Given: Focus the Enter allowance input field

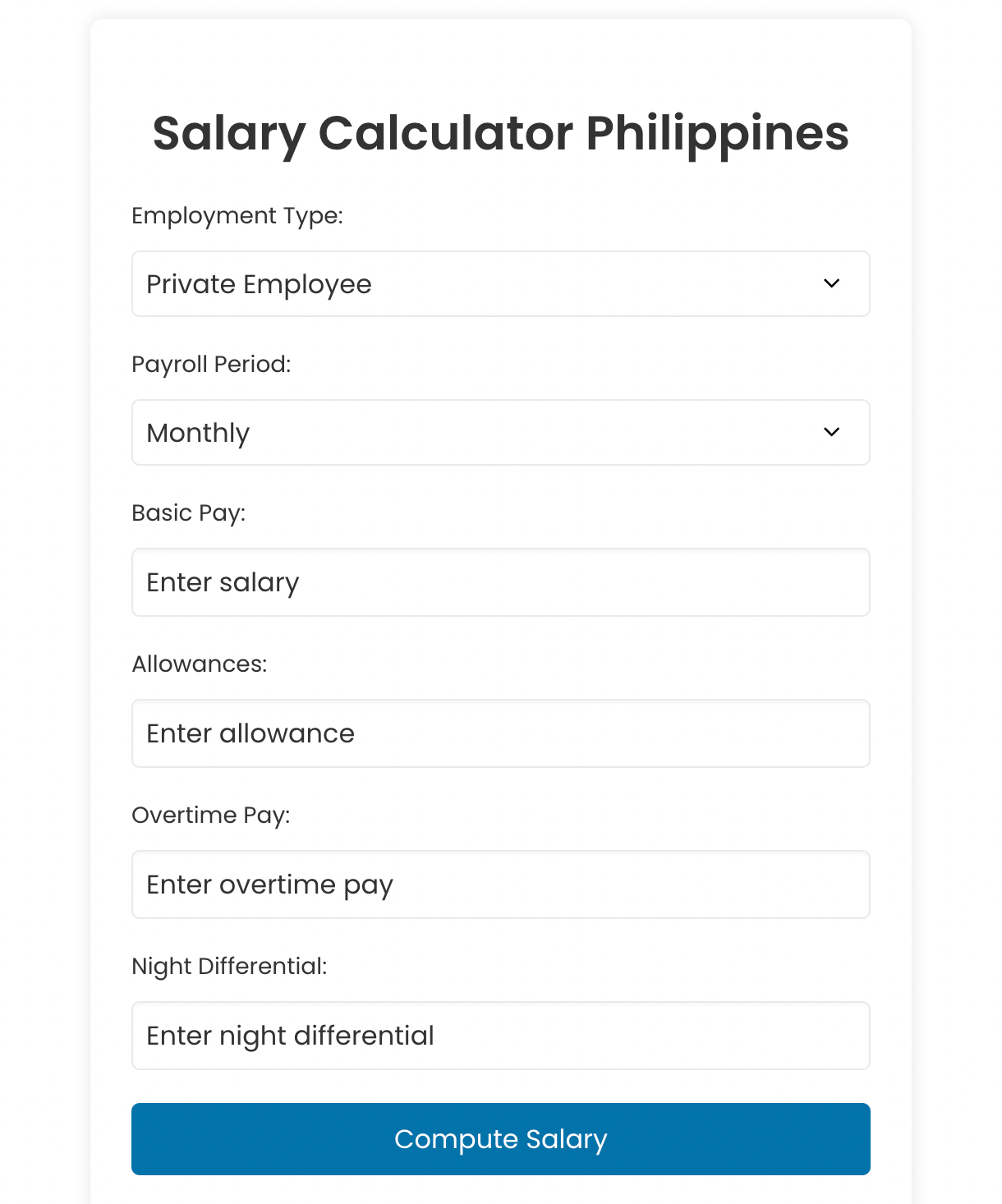Looking at the screenshot, I should (x=500, y=733).
